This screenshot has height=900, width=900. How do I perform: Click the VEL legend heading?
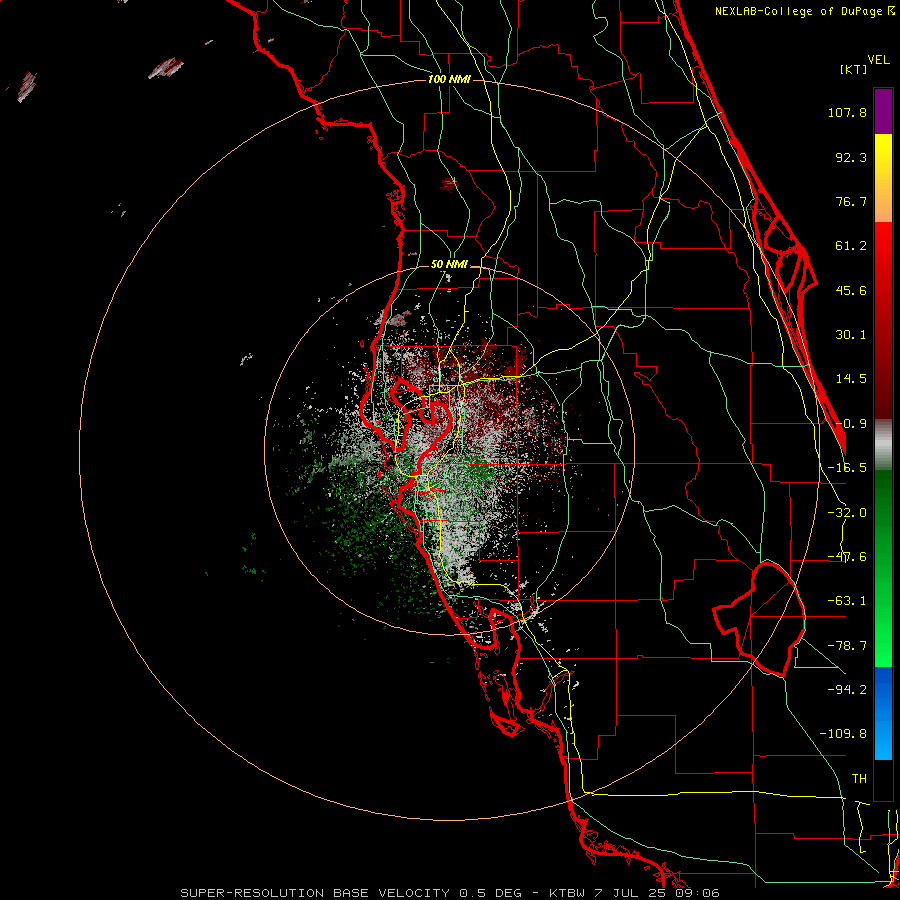(x=878, y=60)
